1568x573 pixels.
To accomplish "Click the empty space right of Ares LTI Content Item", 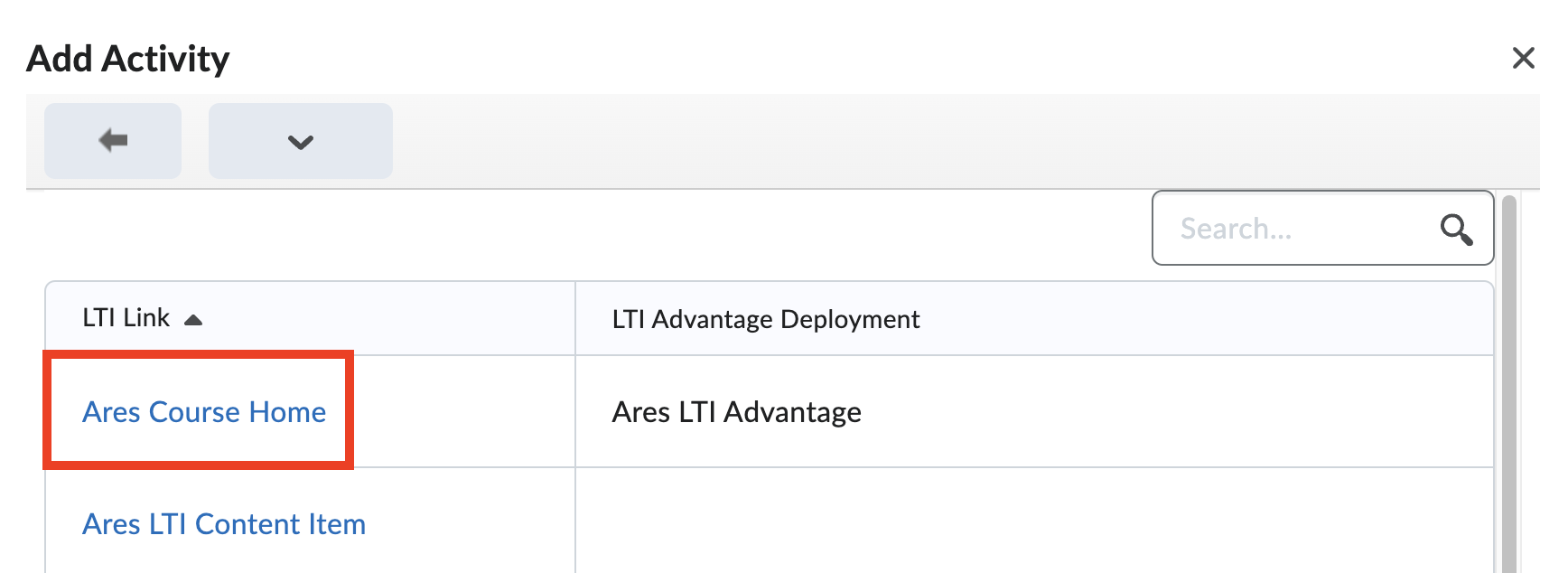I will point(470,524).
